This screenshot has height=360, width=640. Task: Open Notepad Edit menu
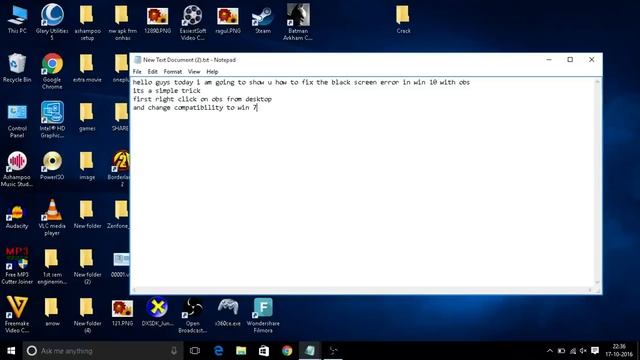click(153, 71)
